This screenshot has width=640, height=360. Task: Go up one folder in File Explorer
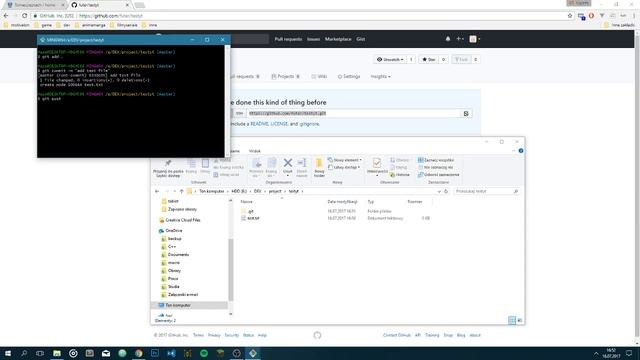[182, 191]
